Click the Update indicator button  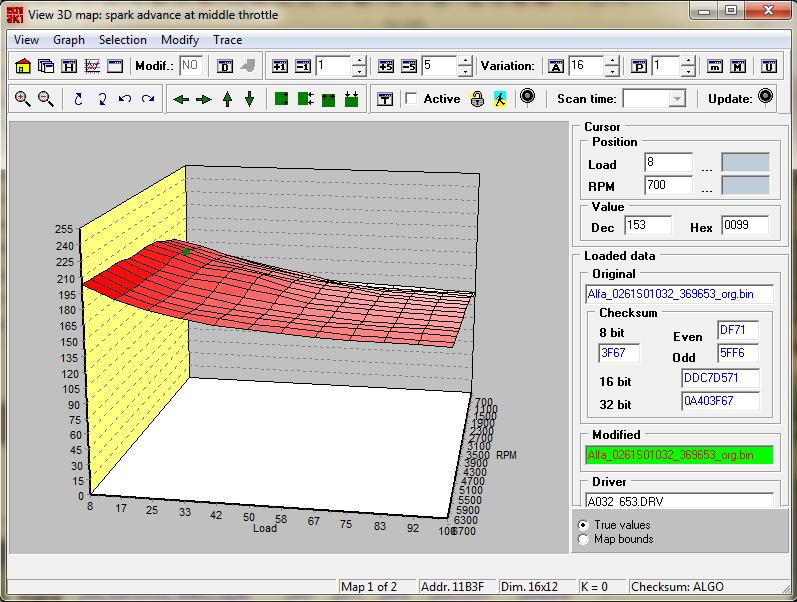pyautogui.click(x=766, y=97)
